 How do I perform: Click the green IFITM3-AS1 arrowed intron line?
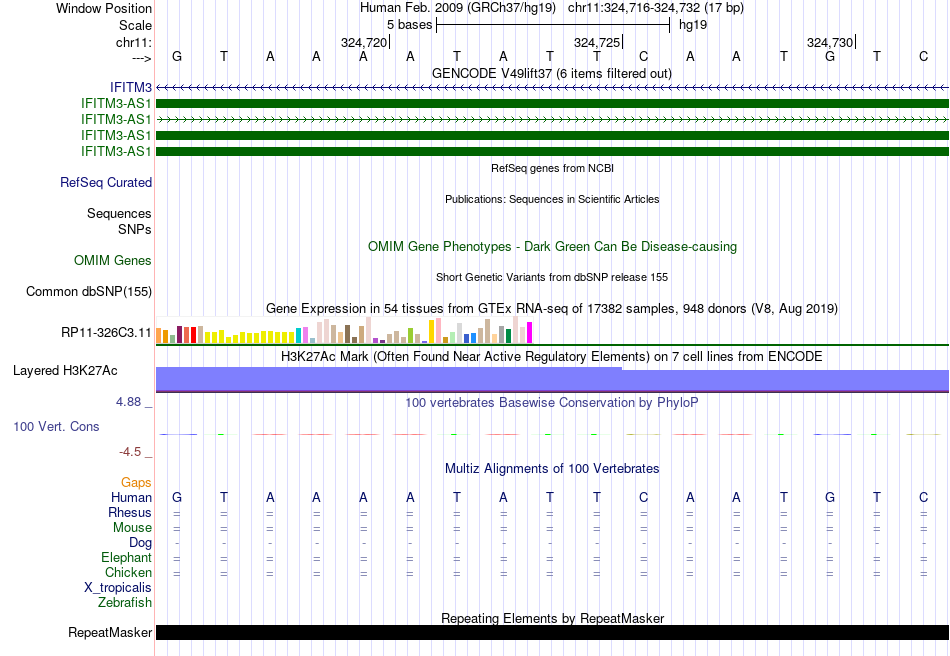(552, 119)
